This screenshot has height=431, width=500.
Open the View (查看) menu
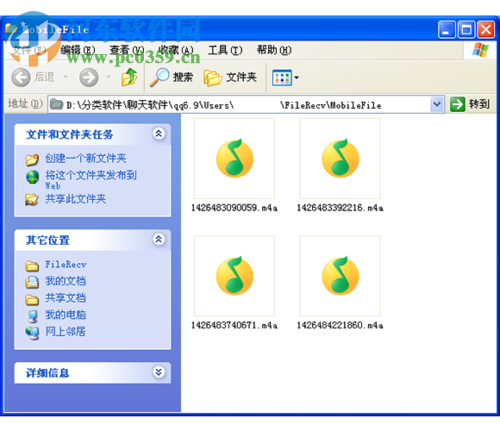pyautogui.click(x=127, y=50)
